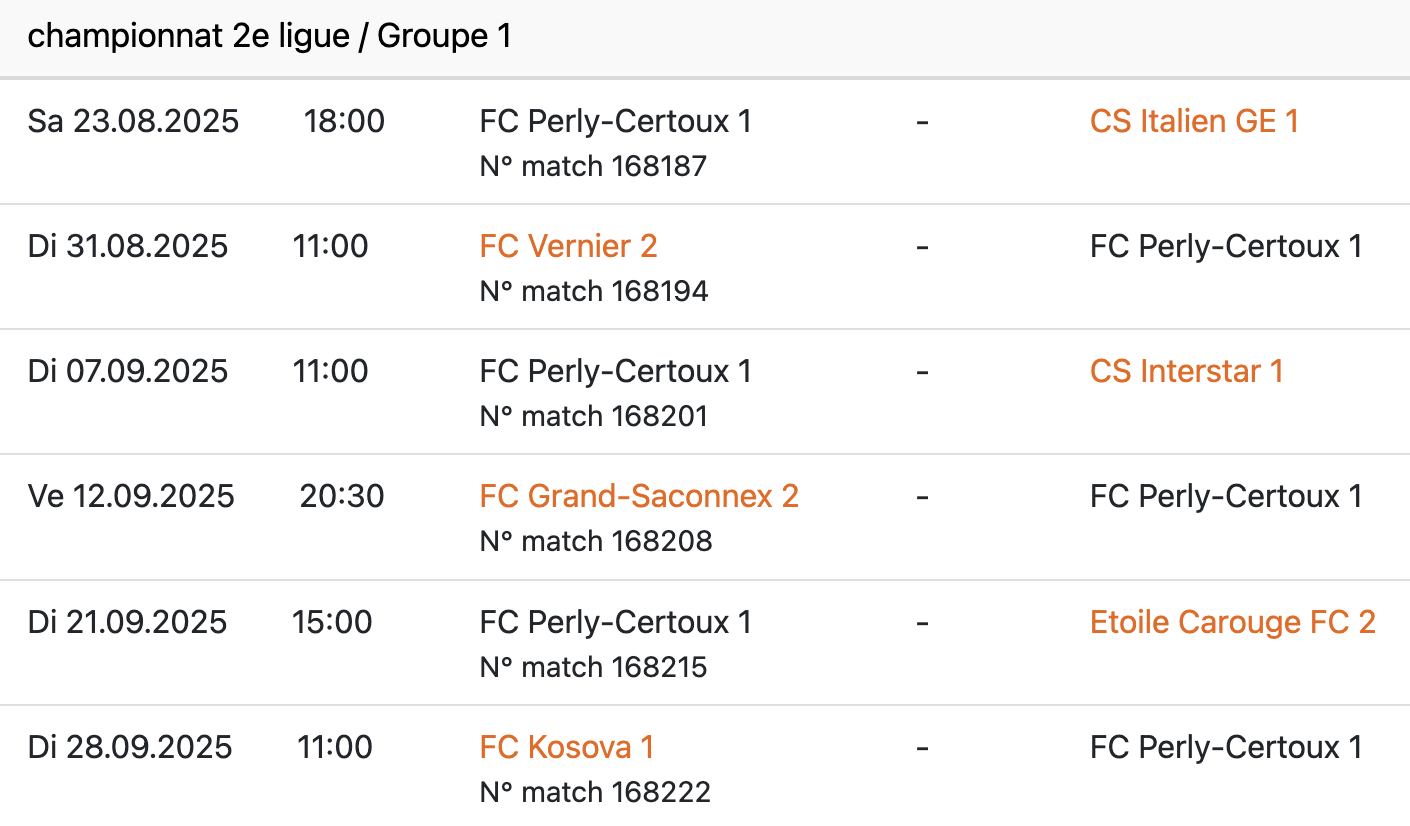Viewport: 1410px width, 826px height.
Task: Open the FC Vernier 2 team link
Action: click(x=568, y=246)
